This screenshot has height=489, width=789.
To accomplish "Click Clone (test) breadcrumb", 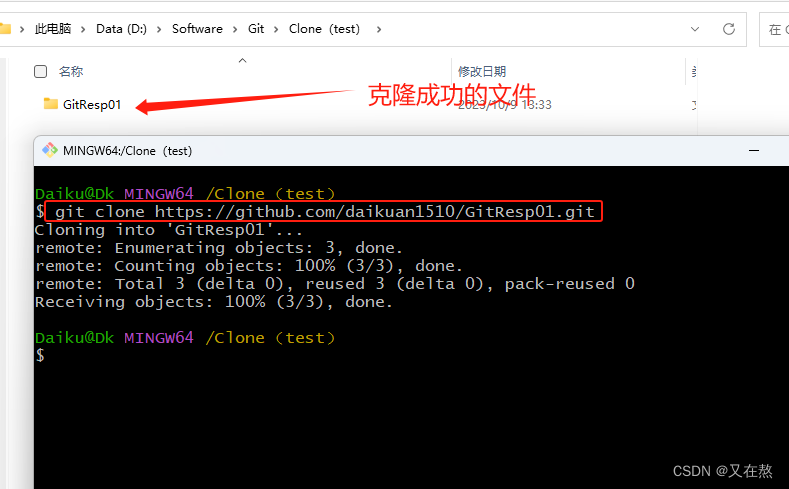I will [x=325, y=29].
